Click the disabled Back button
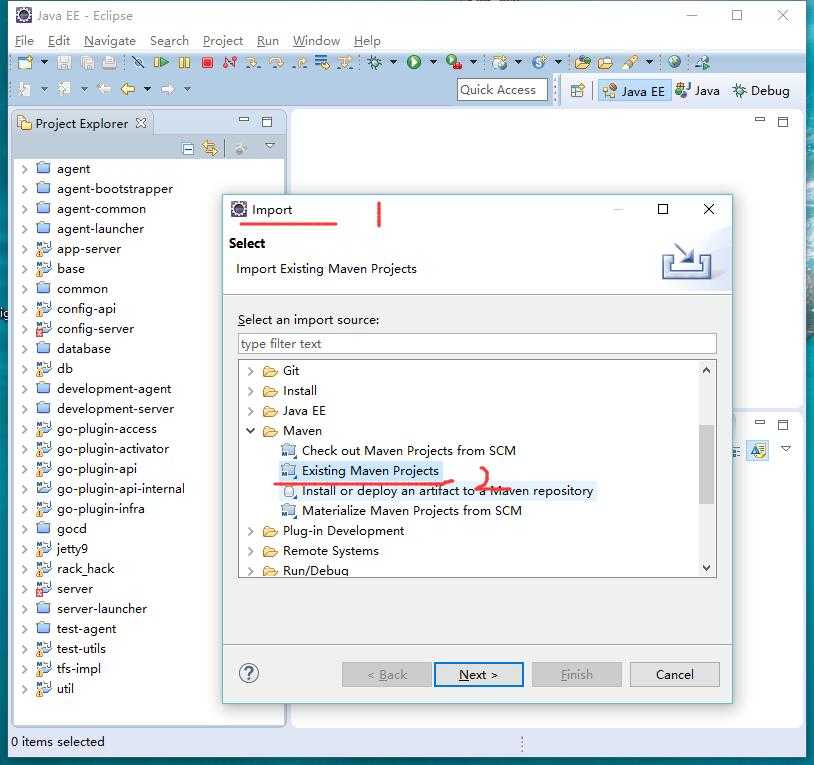Image resolution: width=814 pixels, height=765 pixels. [387, 674]
